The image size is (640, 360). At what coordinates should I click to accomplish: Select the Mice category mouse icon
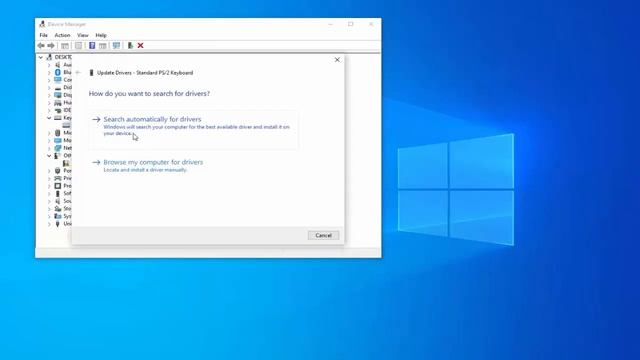[58, 133]
